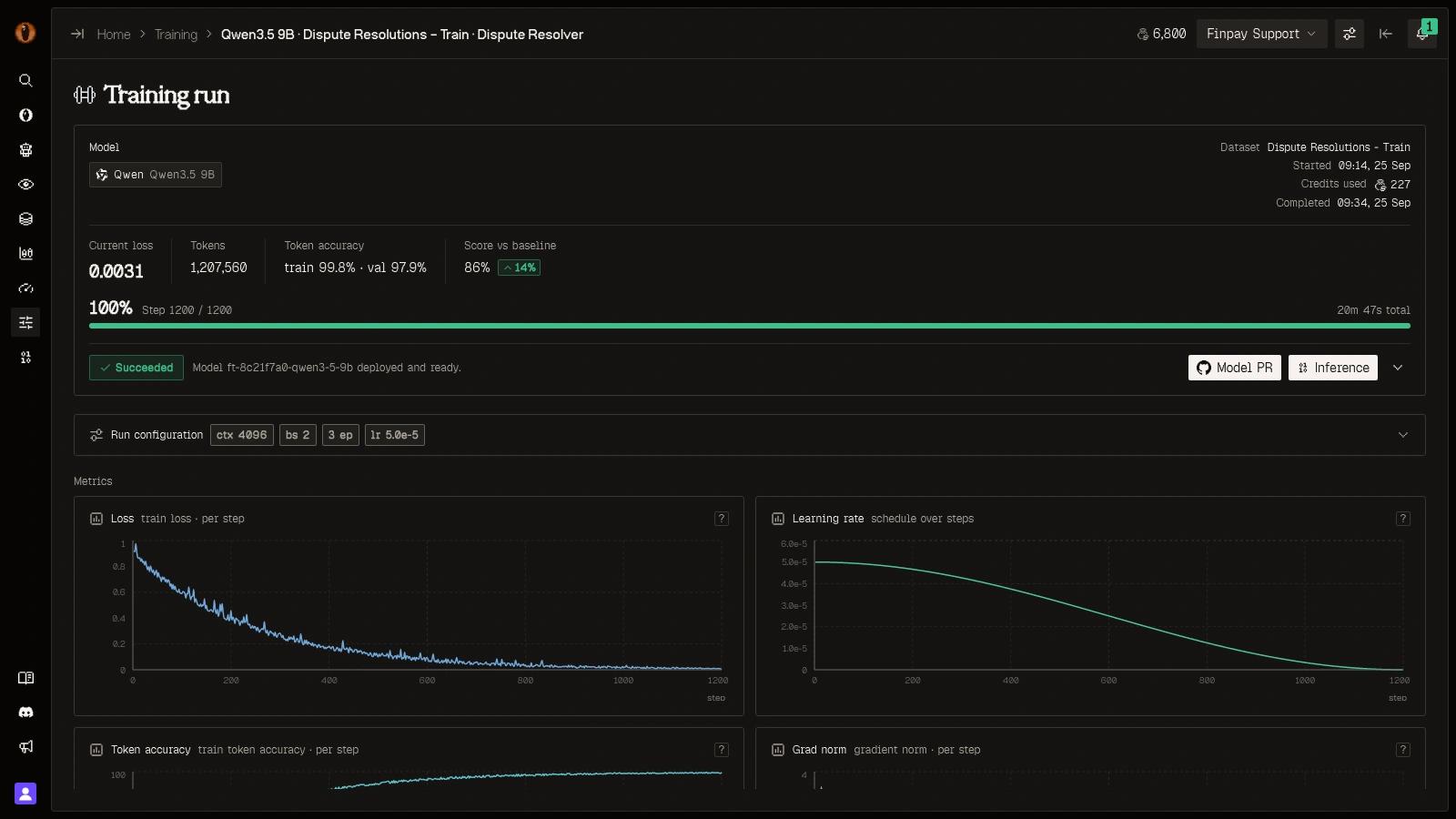Open the eye observe icon in sidebar
1456x819 pixels.
[25, 185]
